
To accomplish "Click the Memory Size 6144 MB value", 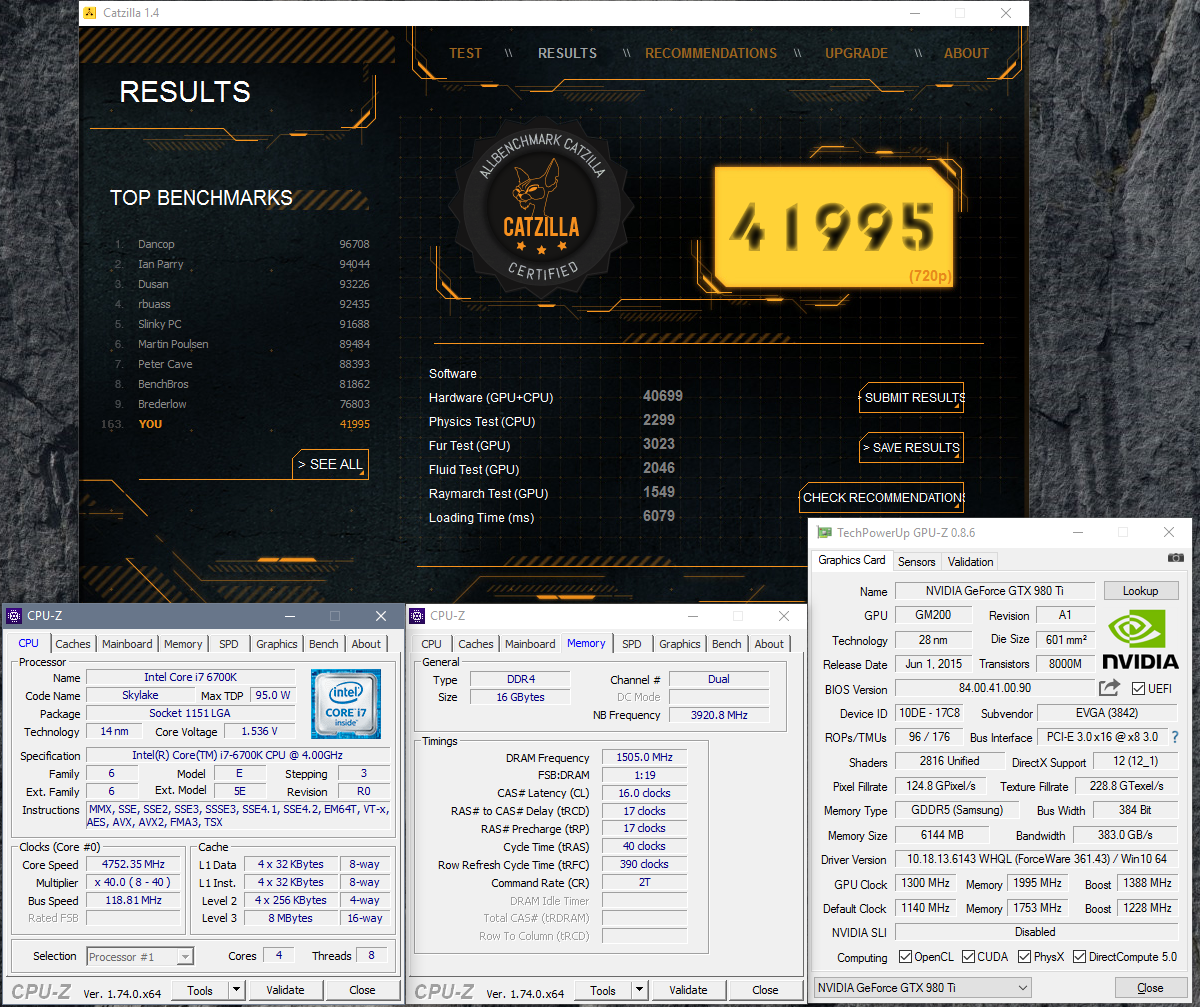I will 942,835.
